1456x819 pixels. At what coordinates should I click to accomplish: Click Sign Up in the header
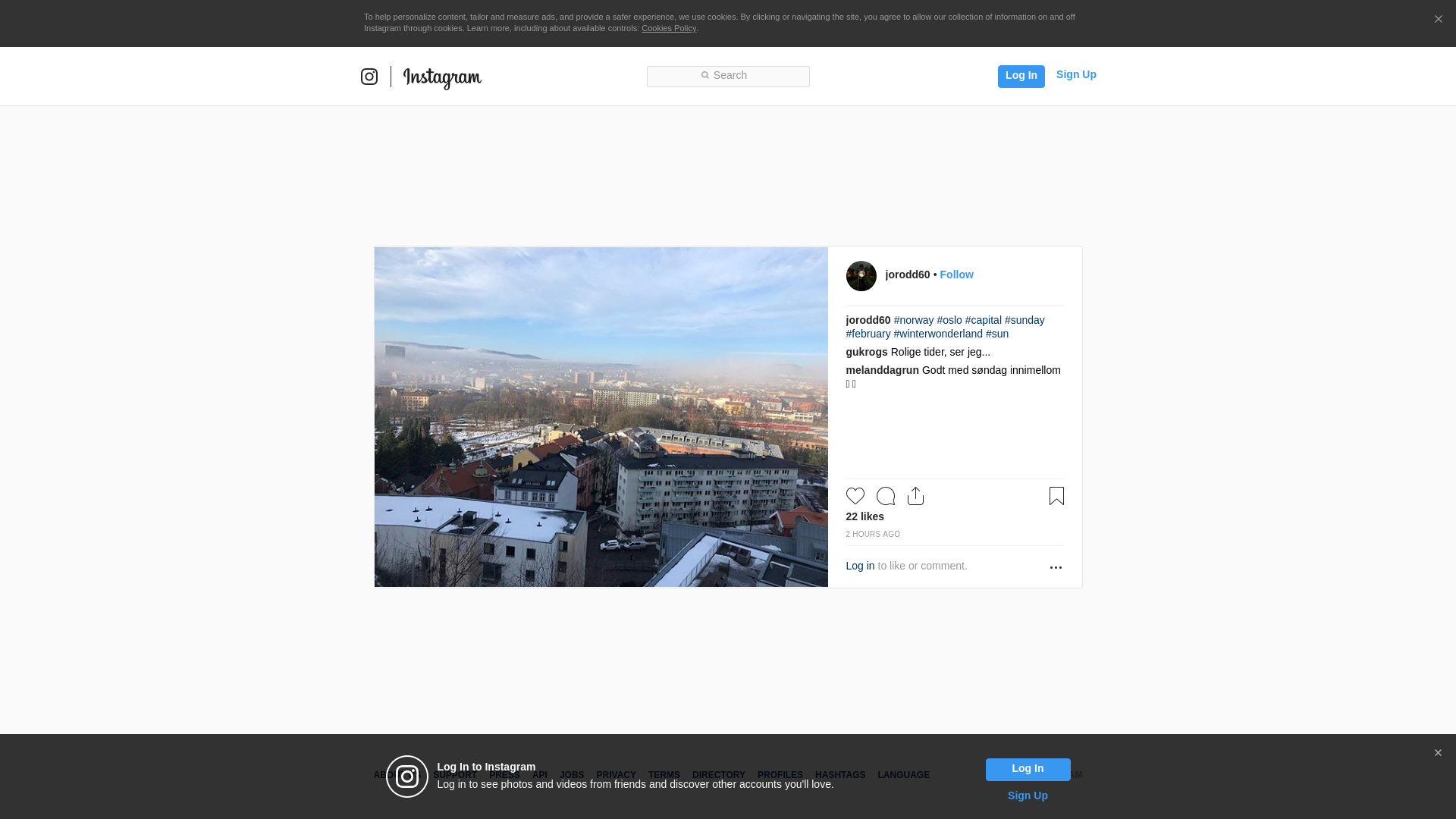tap(1076, 74)
